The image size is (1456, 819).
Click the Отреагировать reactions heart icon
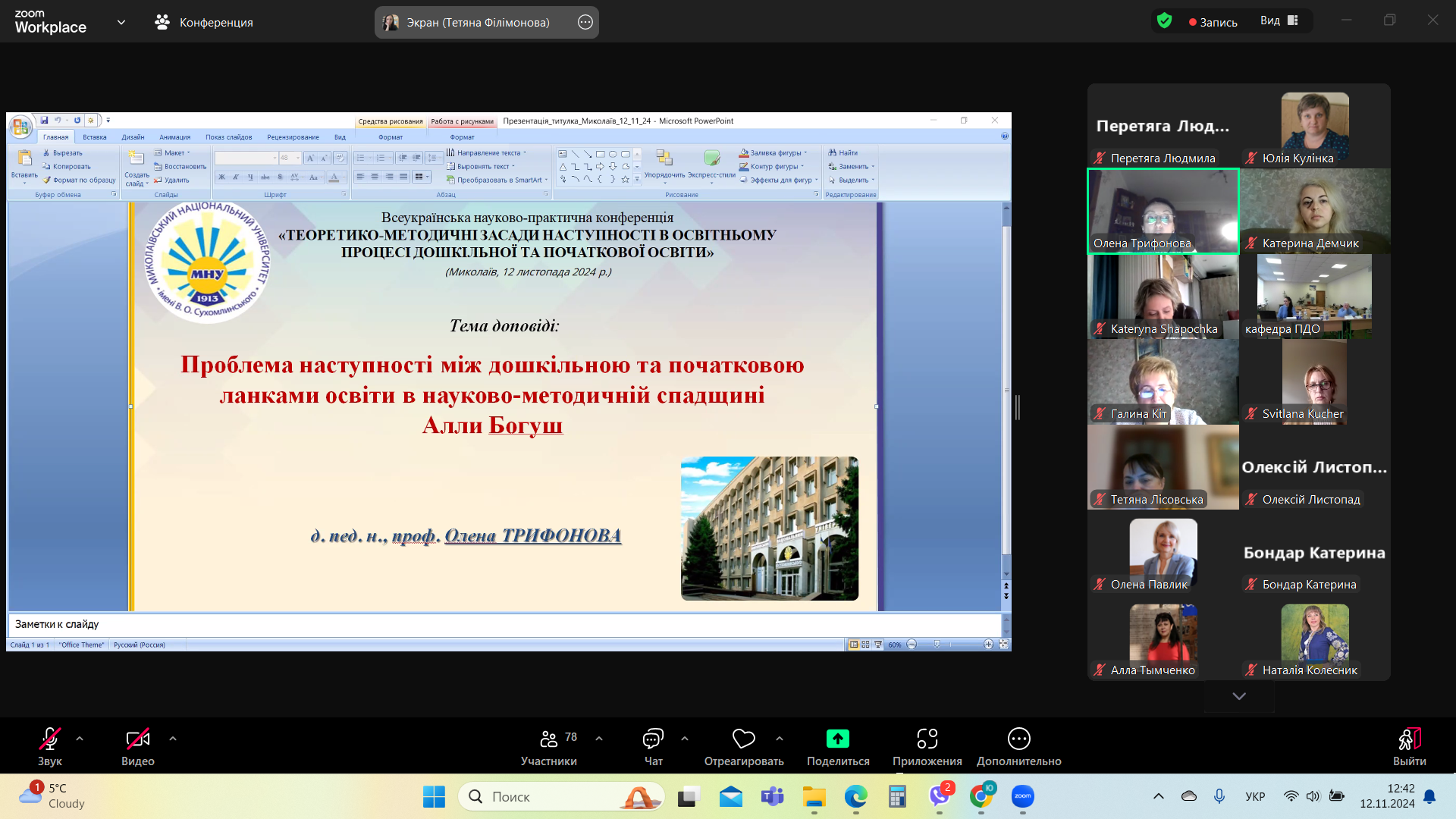[x=744, y=739]
